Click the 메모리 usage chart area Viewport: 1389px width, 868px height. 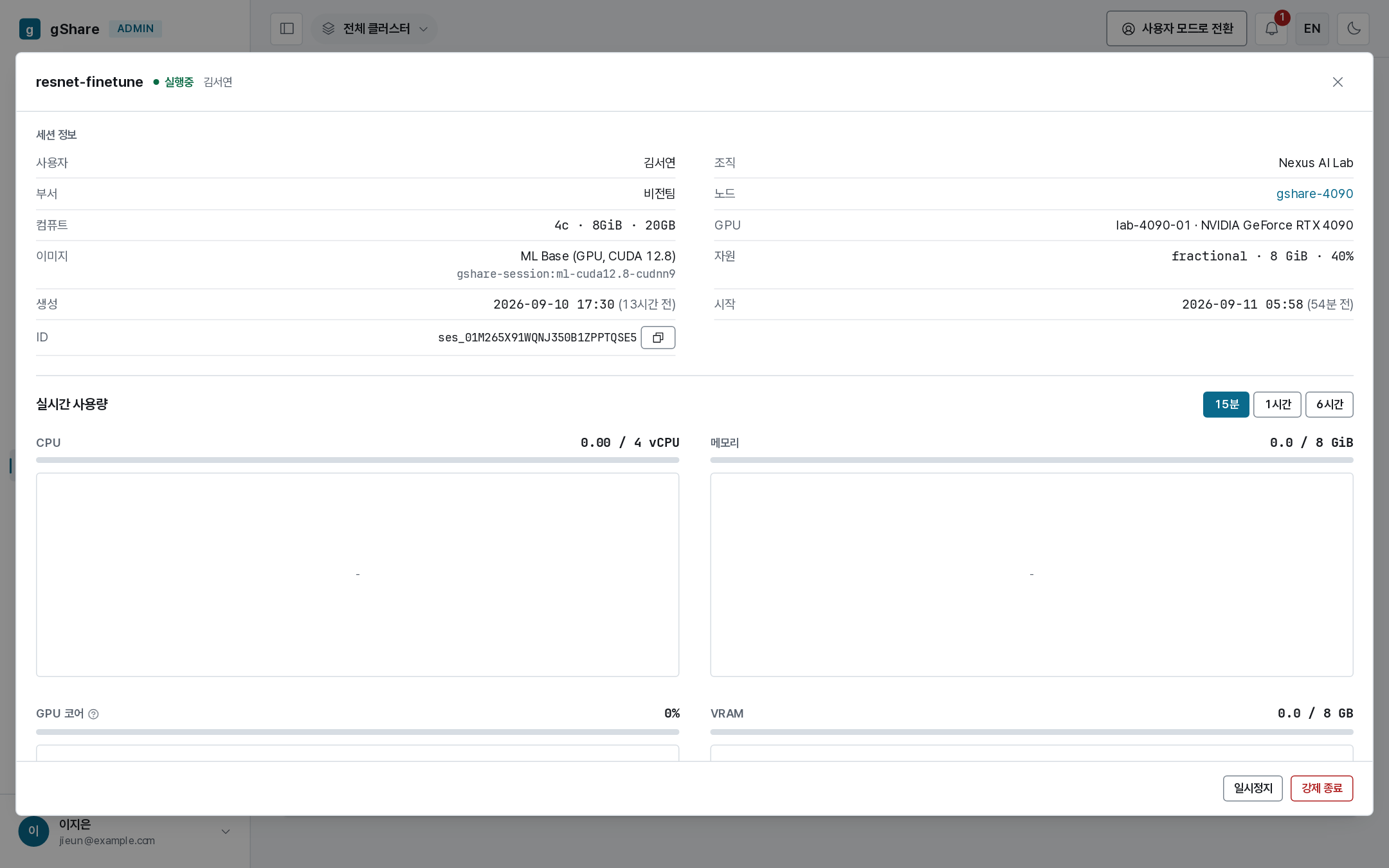click(1031, 575)
